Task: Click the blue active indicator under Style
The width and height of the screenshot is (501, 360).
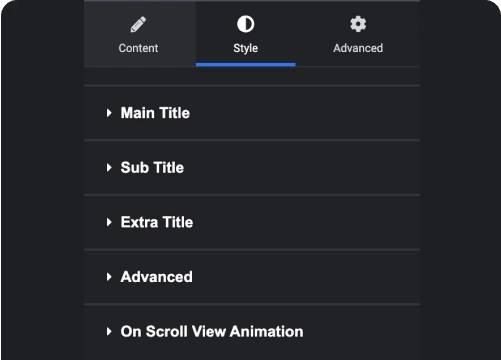Action: pyautogui.click(x=246, y=65)
